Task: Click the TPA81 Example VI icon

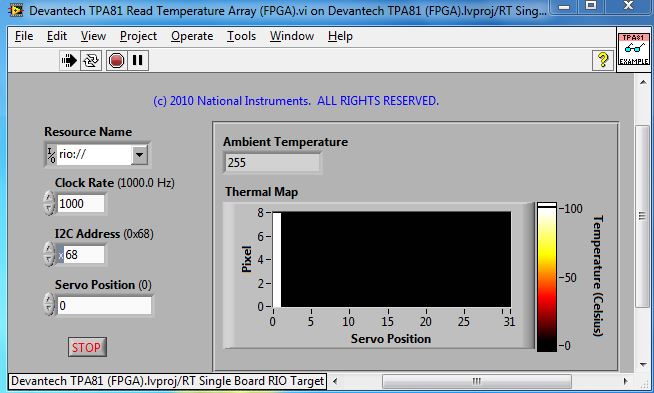Action: click(634, 49)
